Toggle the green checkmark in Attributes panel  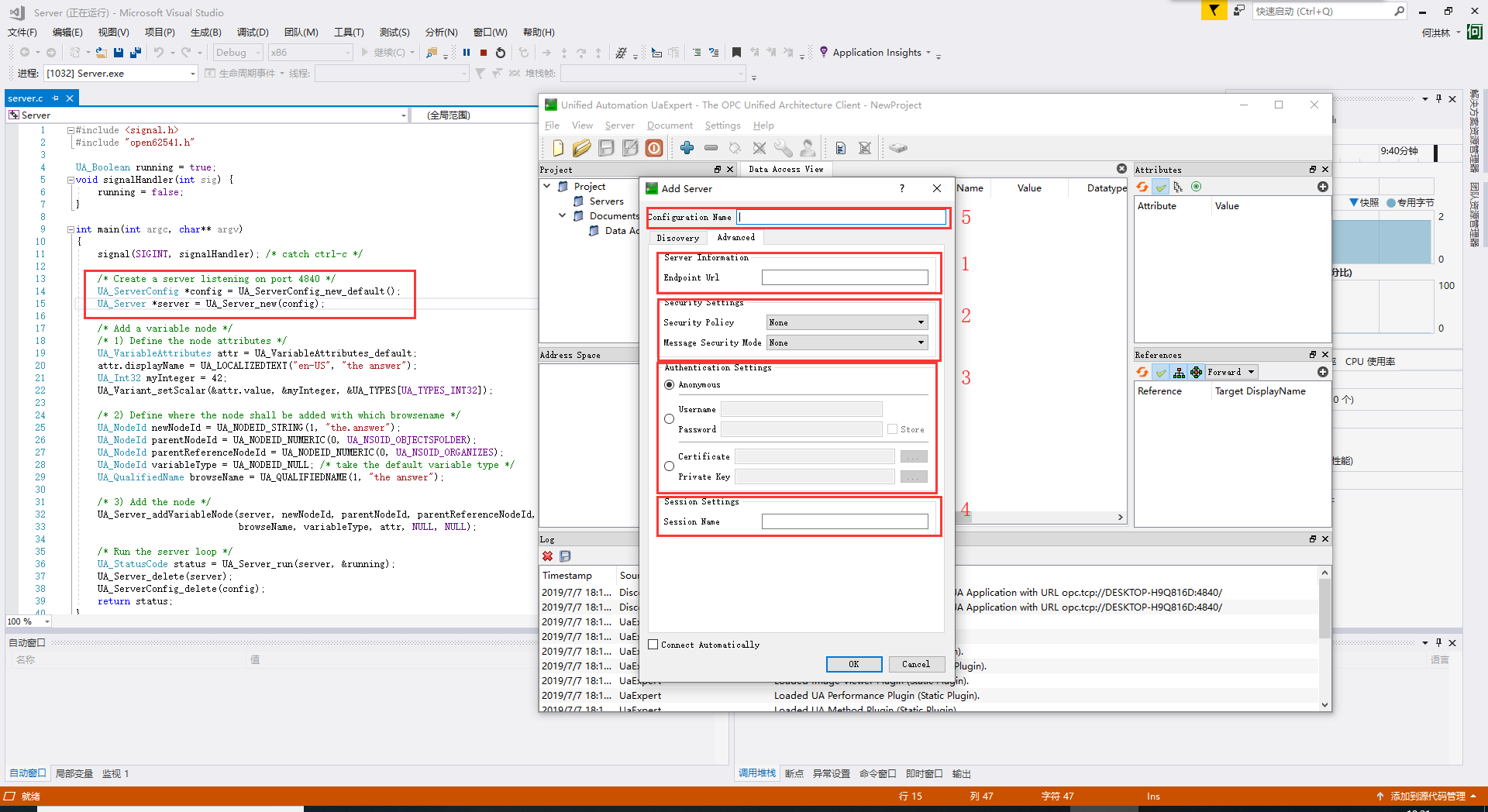(x=1161, y=187)
